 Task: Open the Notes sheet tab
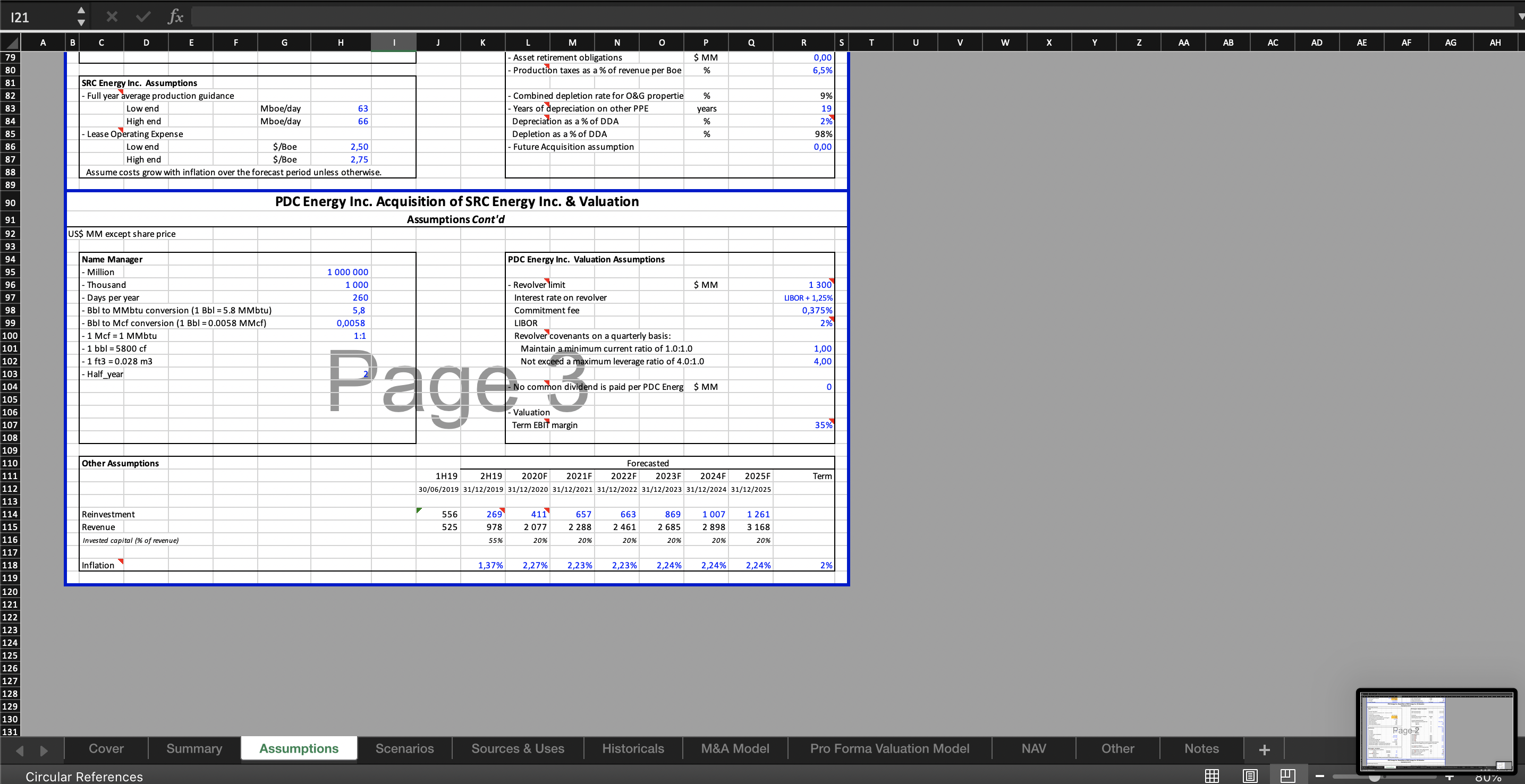coord(1202,748)
